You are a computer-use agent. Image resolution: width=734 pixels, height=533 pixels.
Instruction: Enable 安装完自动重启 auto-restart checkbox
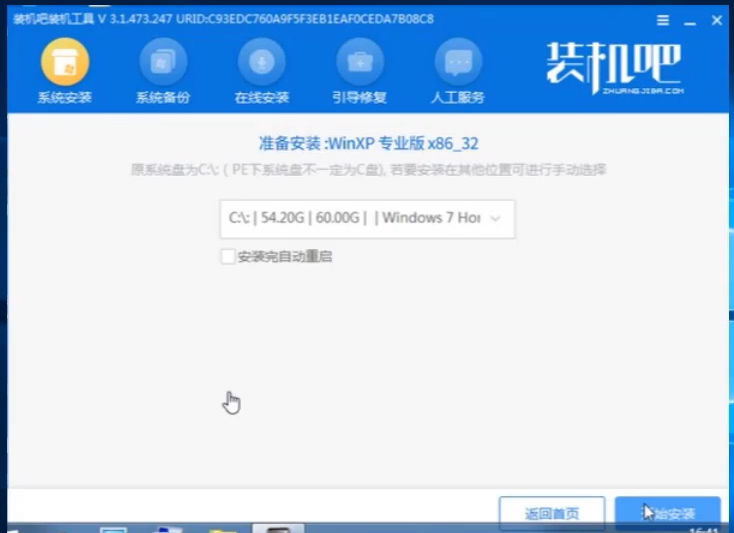click(x=227, y=257)
